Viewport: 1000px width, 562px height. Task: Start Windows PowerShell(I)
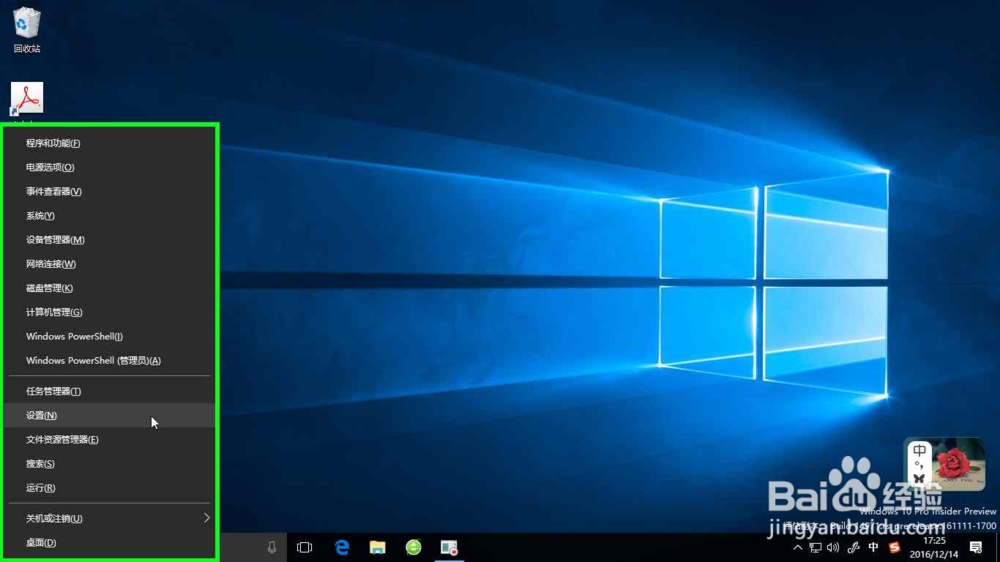click(x=109, y=336)
